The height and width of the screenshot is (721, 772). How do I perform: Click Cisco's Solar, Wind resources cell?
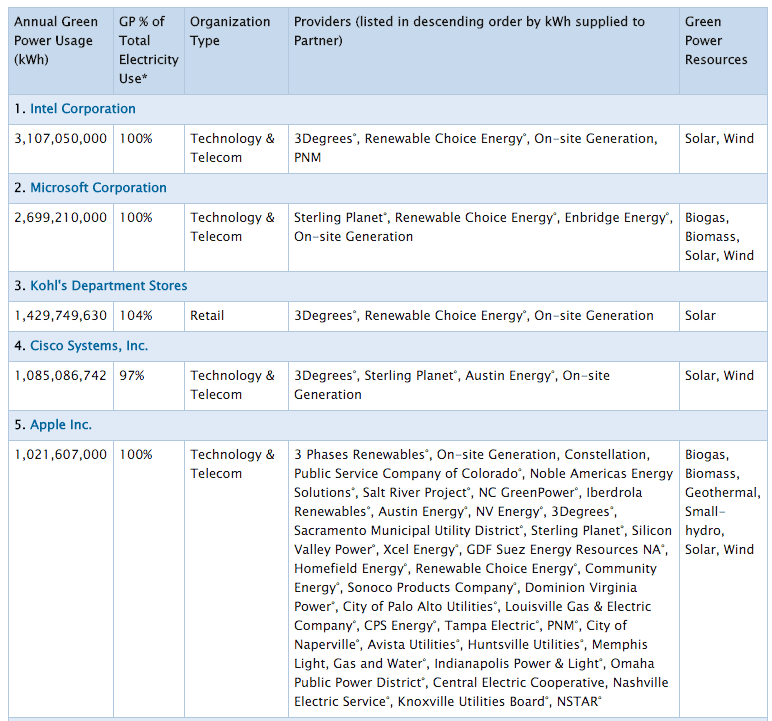pyautogui.click(x=723, y=386)
